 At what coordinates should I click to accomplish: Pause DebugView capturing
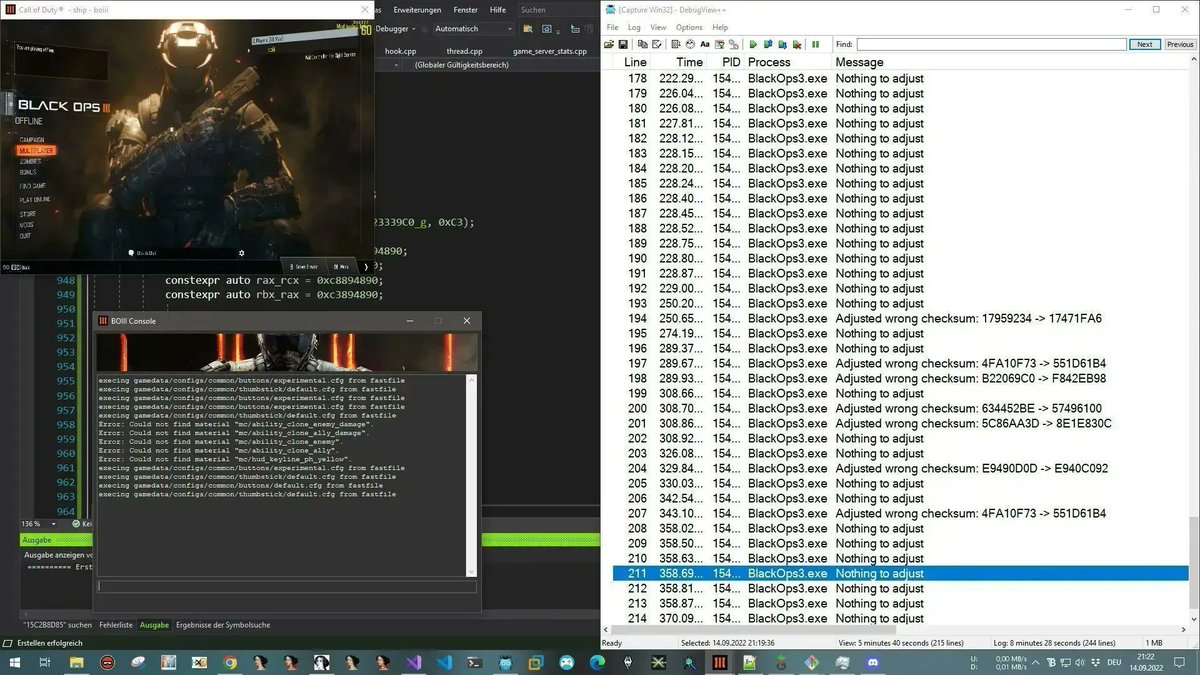815,44
